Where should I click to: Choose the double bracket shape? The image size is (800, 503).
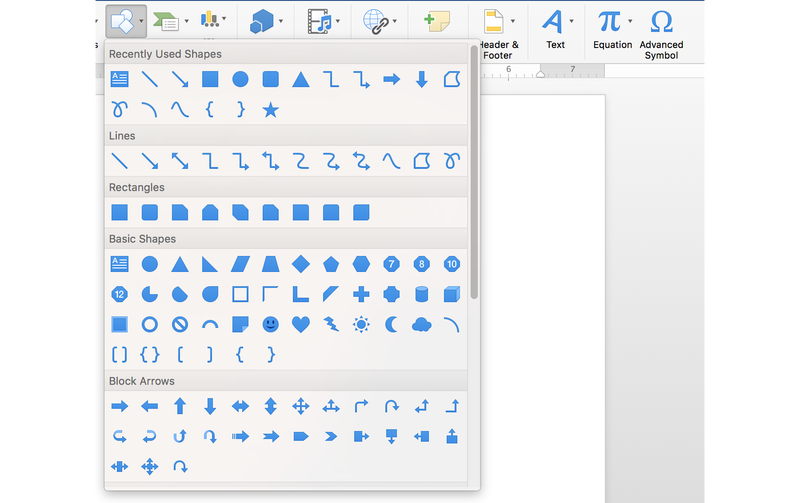(x=119, y=355)
